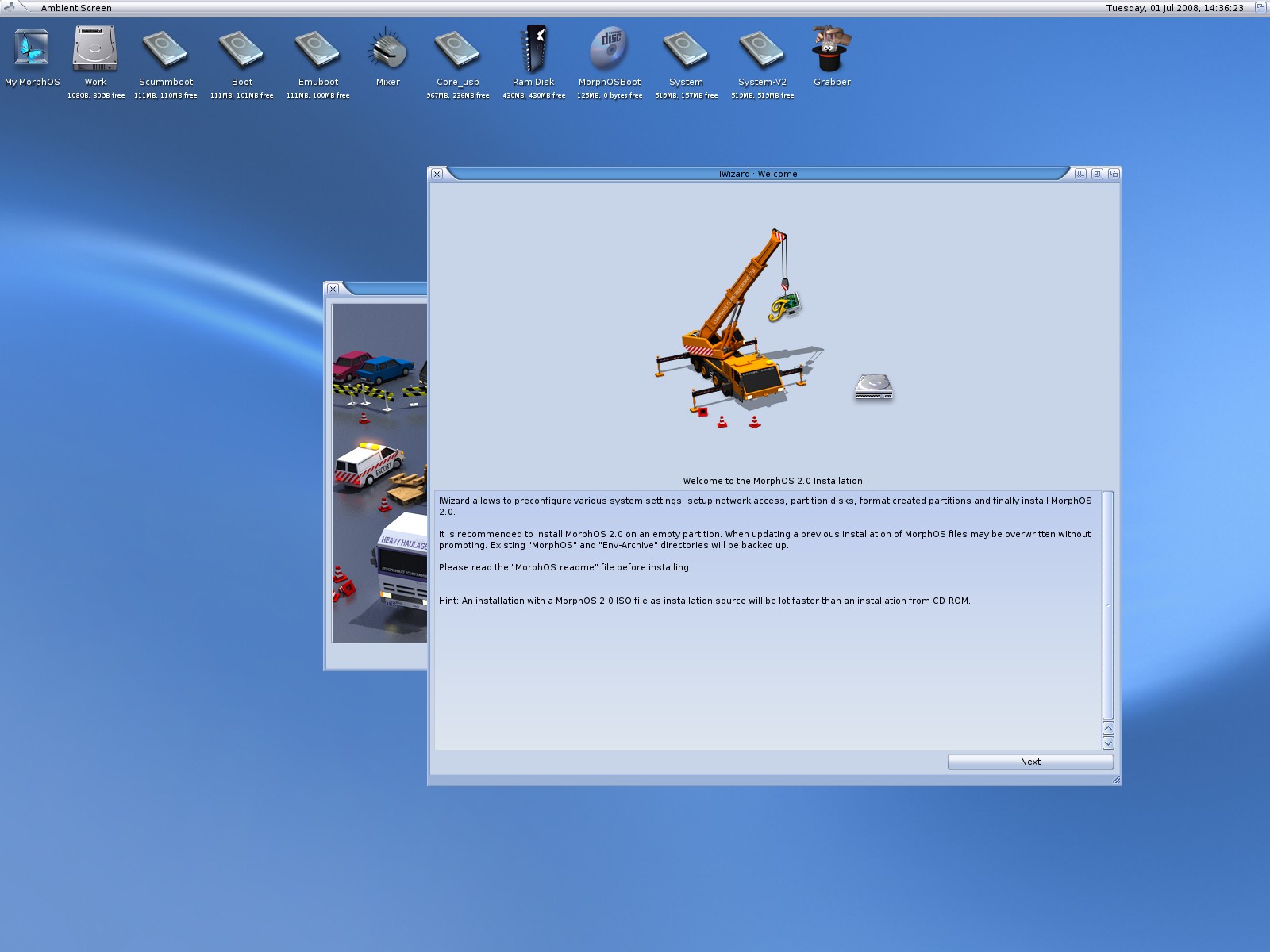Image resolution: width=1270 pixels, height=952 pixels.
Task: Close the IWizard Welcome window
Action: coord(437,174)
